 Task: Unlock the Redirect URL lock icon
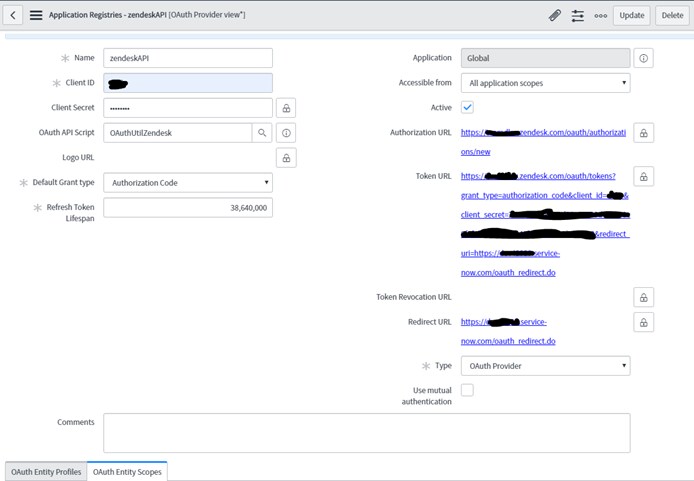click(x=644, y=322)
